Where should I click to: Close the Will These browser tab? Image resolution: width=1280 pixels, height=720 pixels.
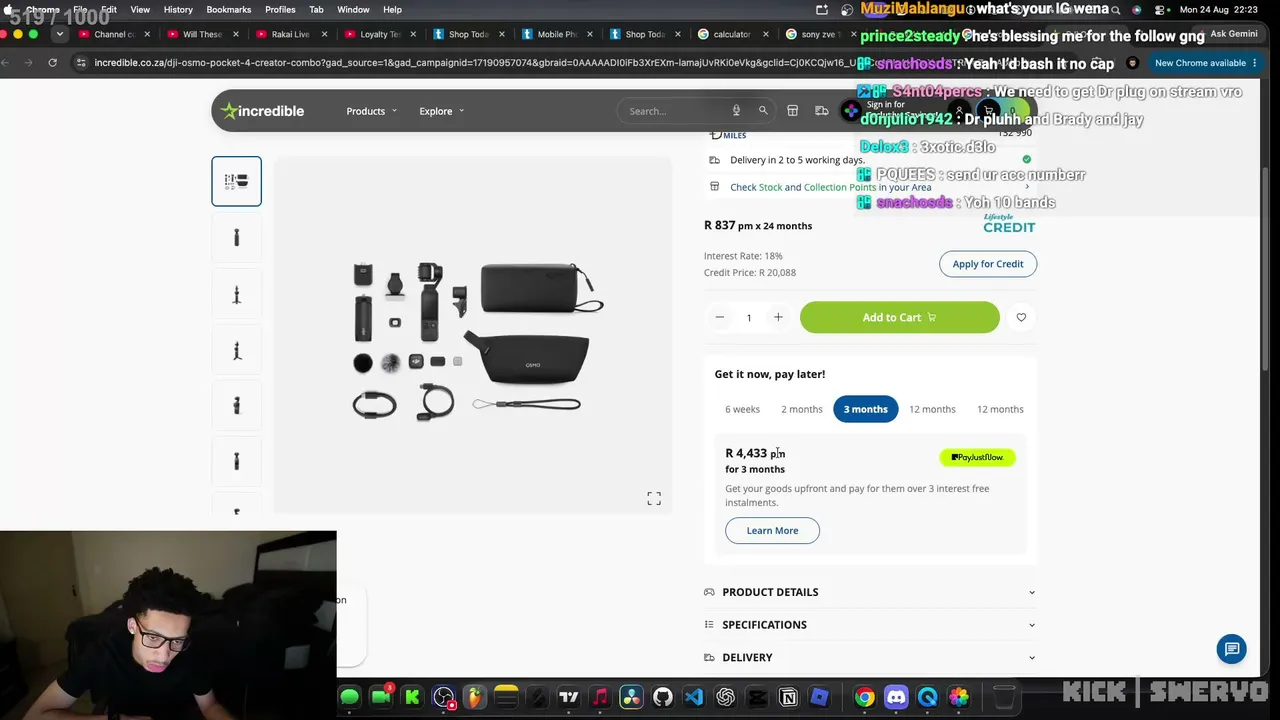click(x=235, y=34)
